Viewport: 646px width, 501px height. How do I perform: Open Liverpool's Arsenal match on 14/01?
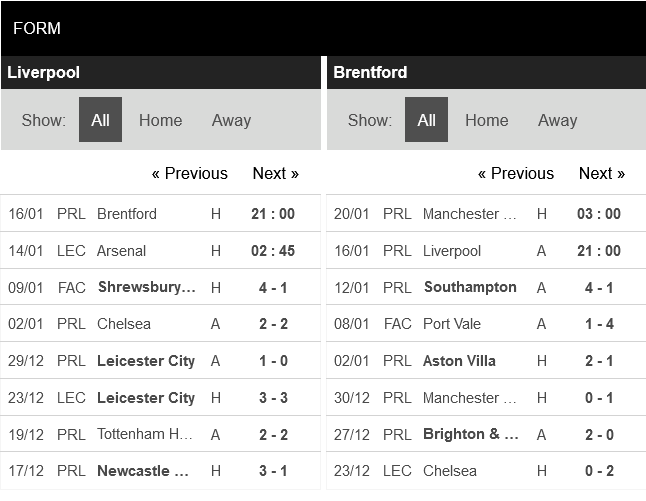(x=121, y=251)
